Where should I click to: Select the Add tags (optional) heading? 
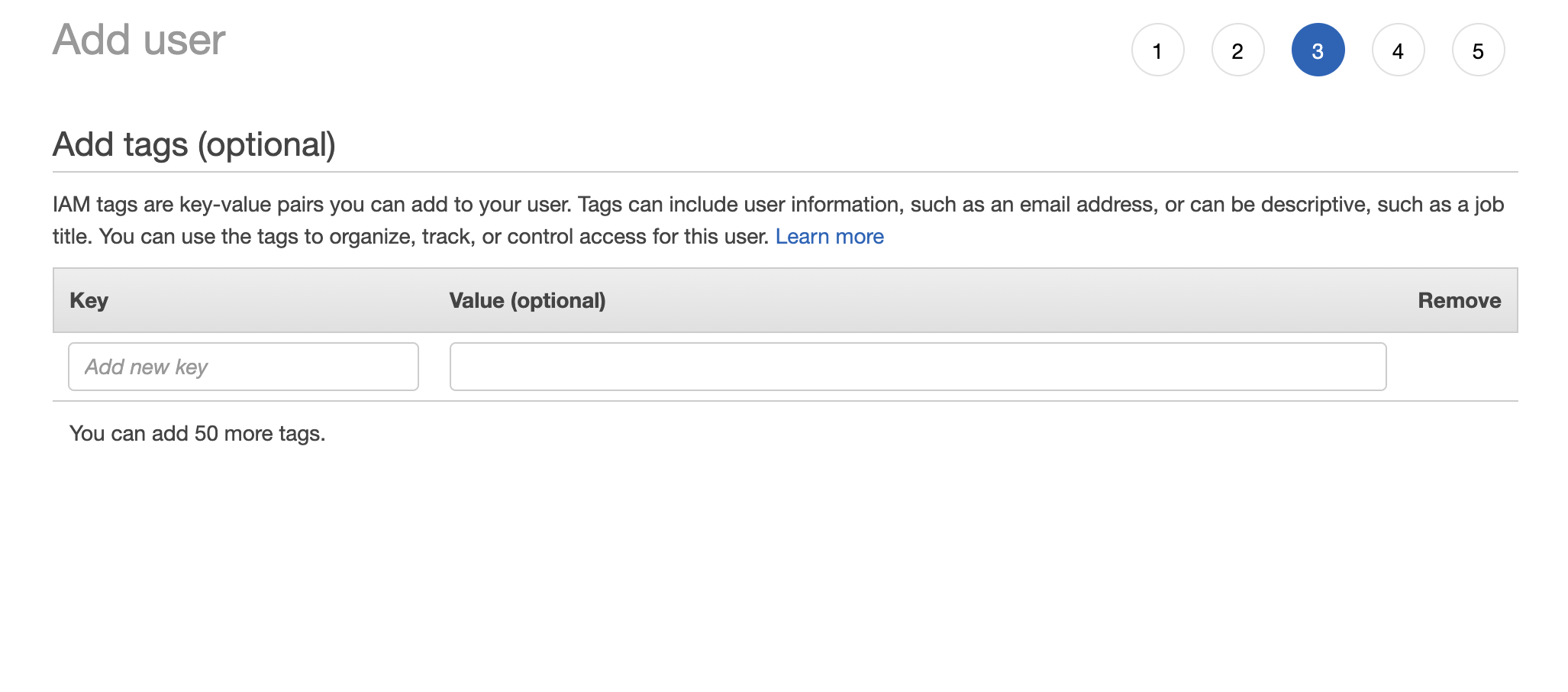coord(194,144)
